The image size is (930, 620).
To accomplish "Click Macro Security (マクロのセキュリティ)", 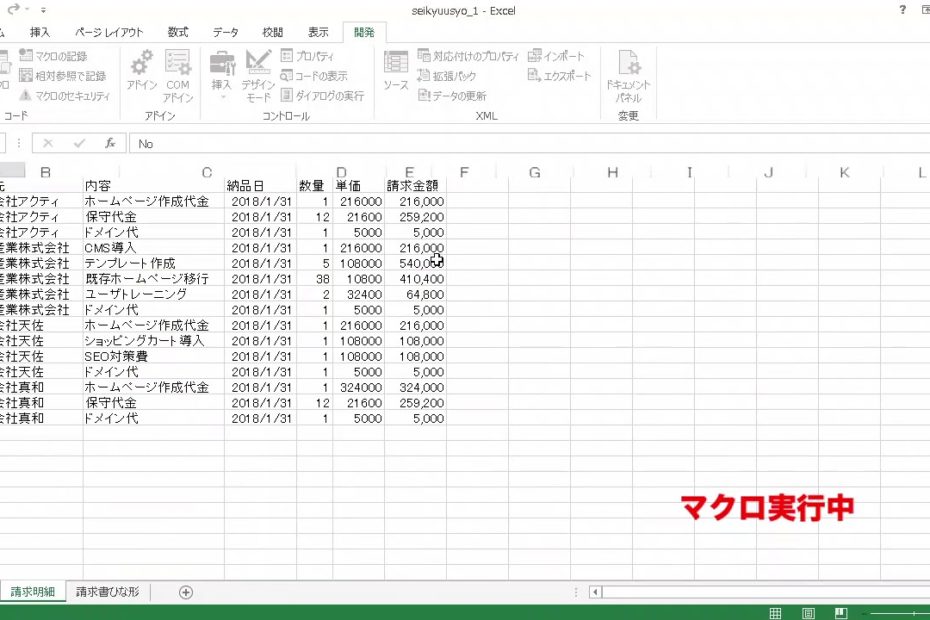I will coord(65,96).
